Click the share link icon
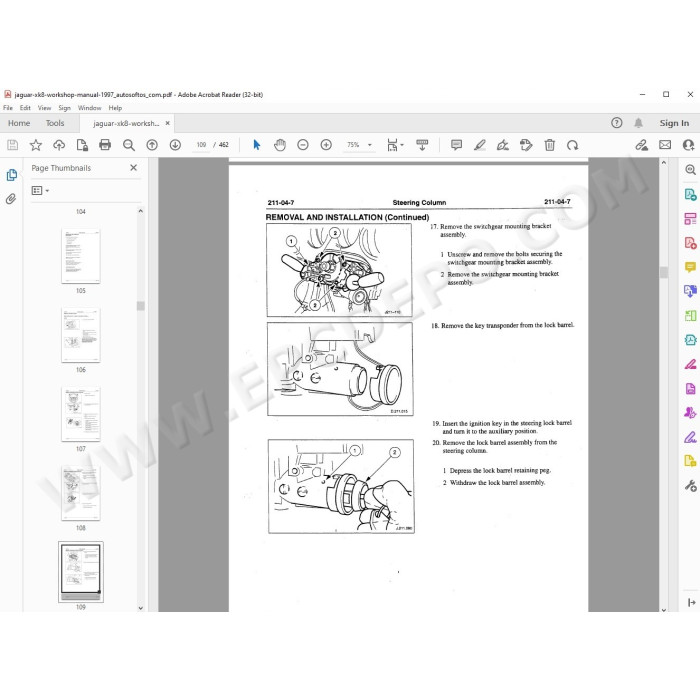Screen dimensions: 700x700 [642, 145]
